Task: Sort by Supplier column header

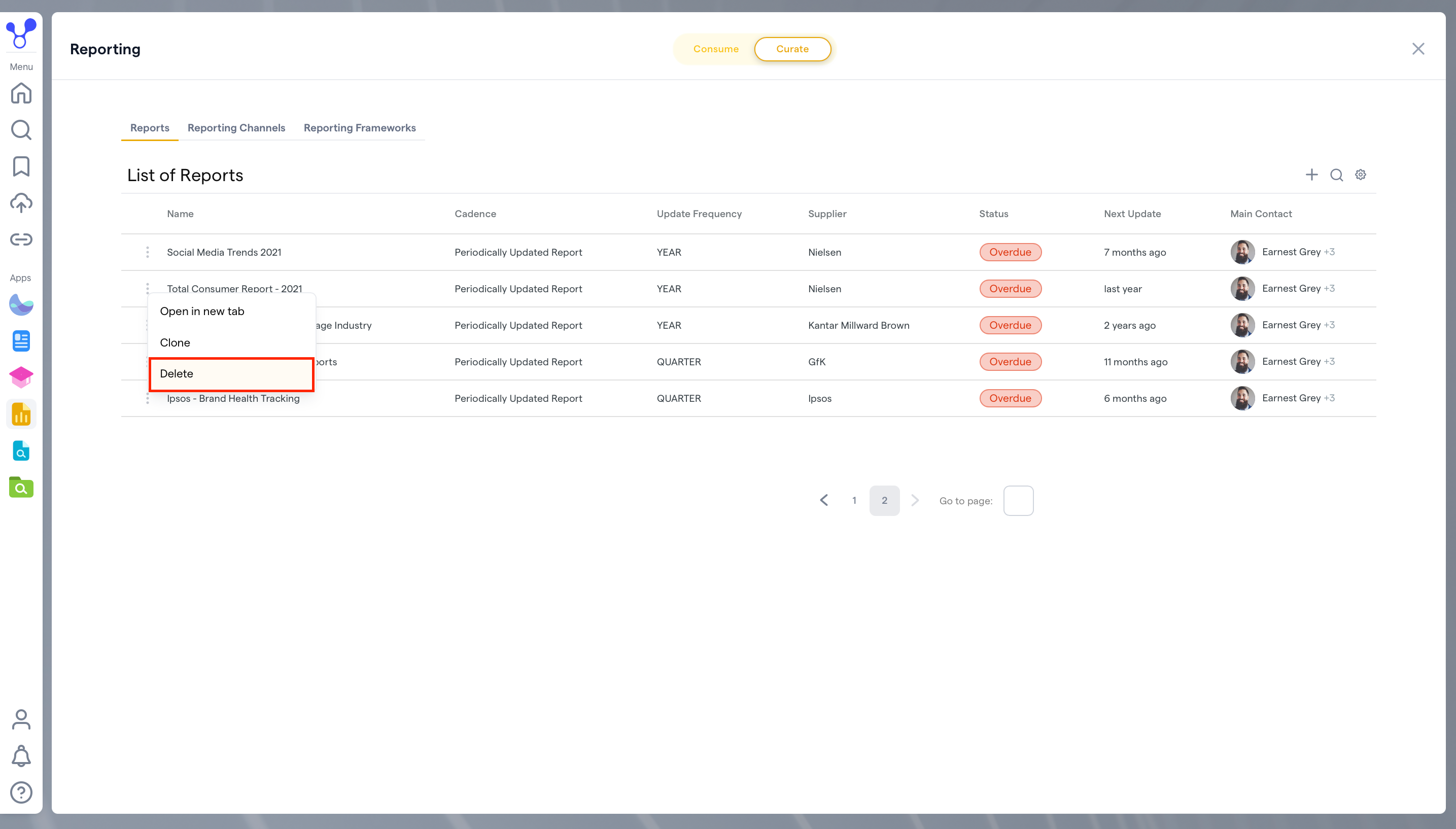Action: pyautogui.click(x=827, y=214)
